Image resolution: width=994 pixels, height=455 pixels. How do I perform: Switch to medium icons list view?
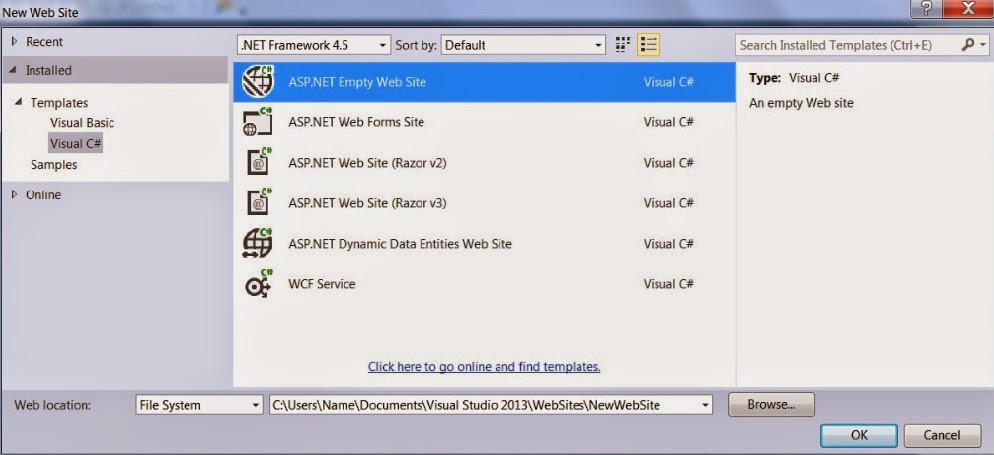pyautogui.click(x=648, y=45)
